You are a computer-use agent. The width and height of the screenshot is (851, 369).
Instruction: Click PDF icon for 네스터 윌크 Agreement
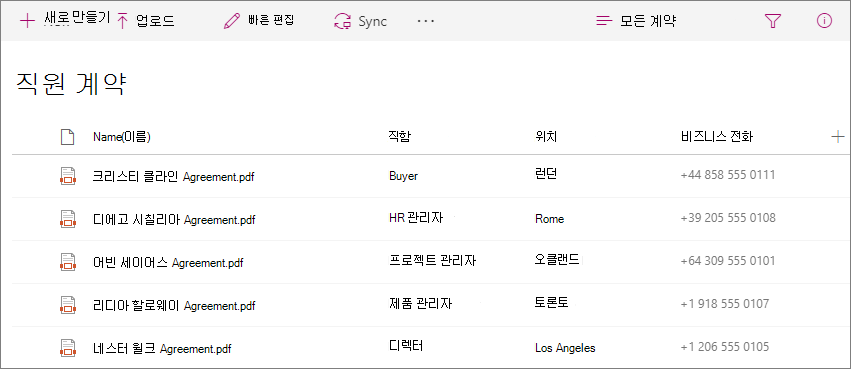point(67,348)
